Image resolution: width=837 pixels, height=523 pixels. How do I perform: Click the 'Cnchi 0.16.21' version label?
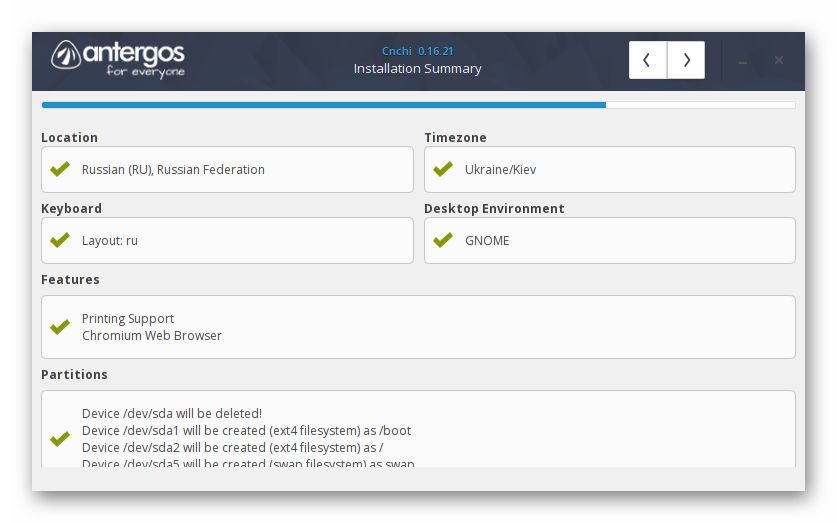click(417, 51)
